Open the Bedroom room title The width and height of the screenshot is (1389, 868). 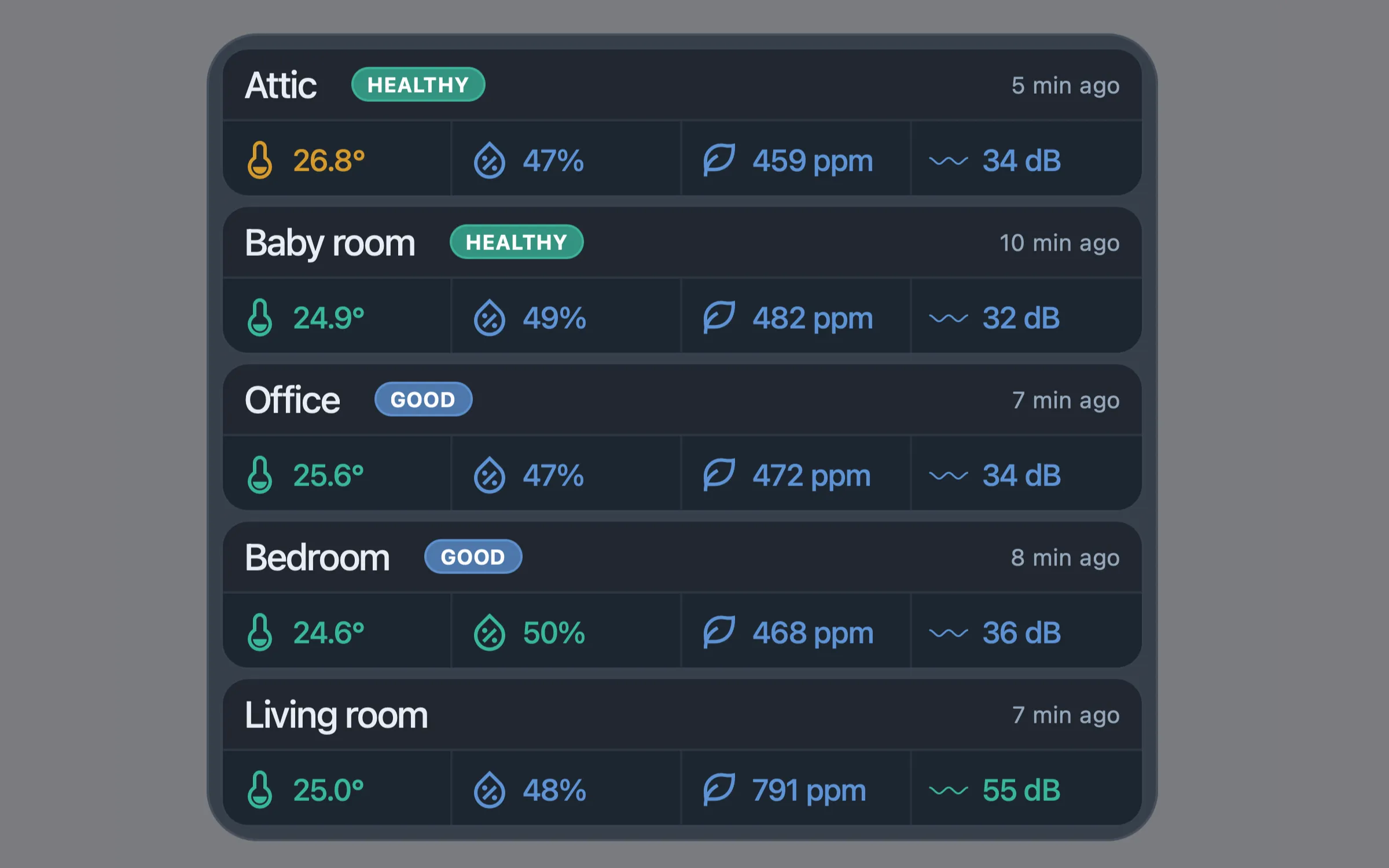pos(317,558)
